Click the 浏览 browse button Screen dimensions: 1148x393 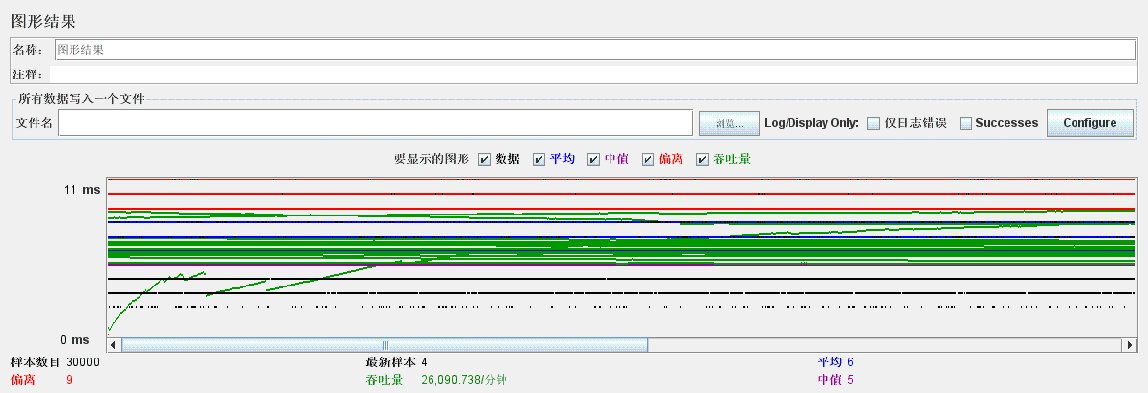click(728, 124)
